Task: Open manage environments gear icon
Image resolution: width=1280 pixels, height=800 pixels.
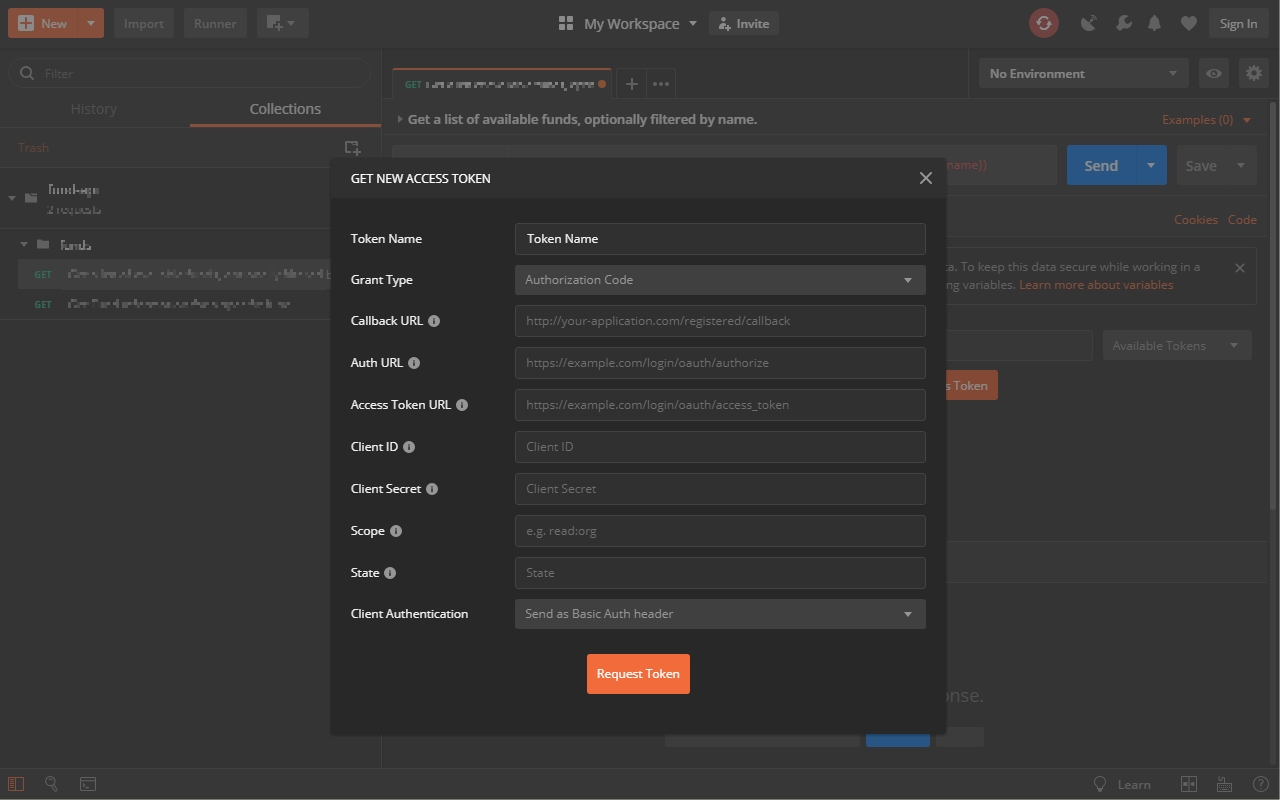Action: [x=1253, y=73]
